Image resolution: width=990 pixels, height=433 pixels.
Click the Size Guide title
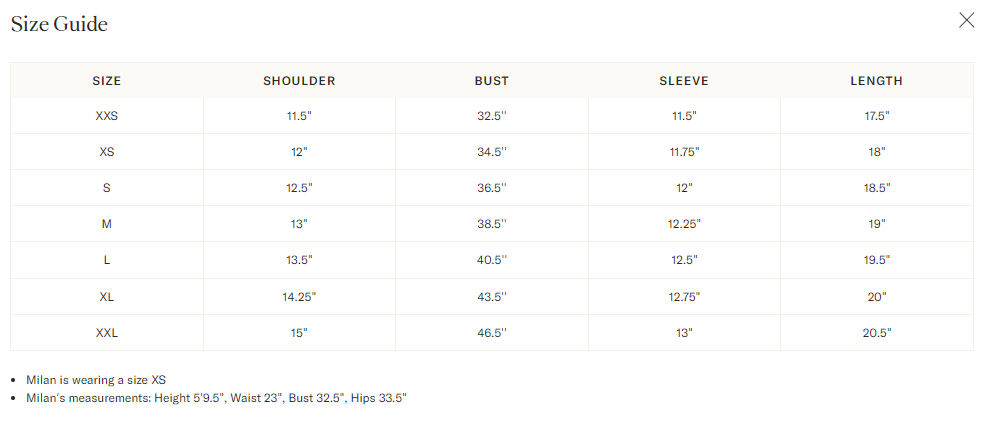pyautogui.click(x=59, y=24)
